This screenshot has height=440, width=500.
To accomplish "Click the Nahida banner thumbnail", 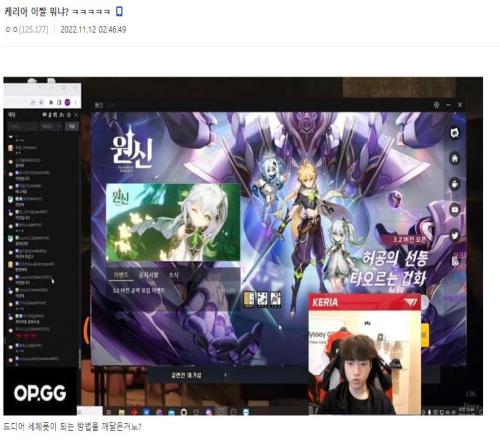I will tap(173, 222).
